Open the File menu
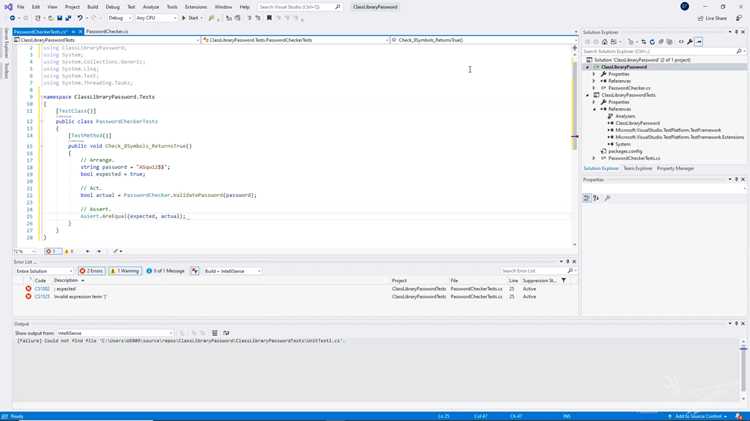750x421 pixels. pos(20,7)
